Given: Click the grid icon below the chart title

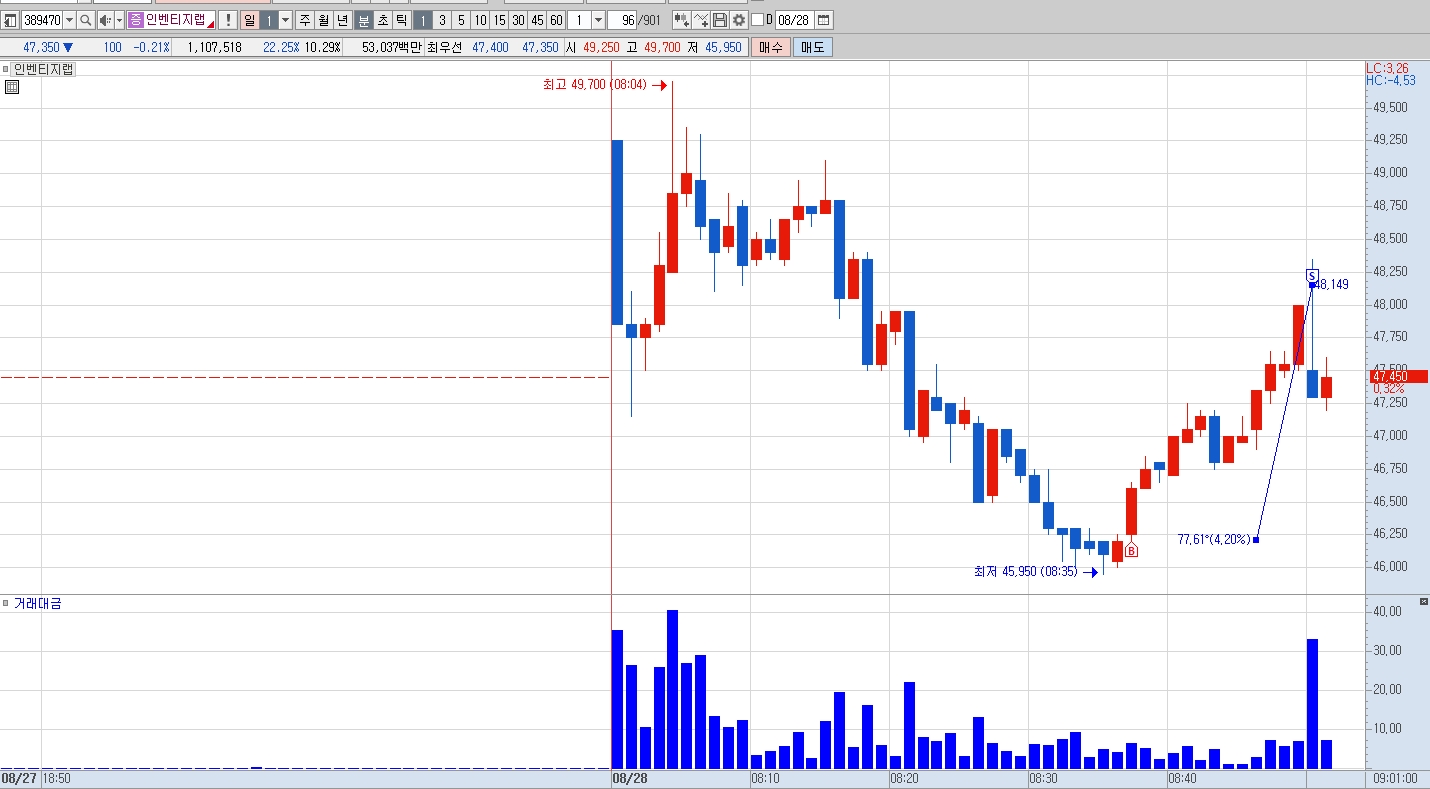Looking at the screenshot, I should point(12,87).
